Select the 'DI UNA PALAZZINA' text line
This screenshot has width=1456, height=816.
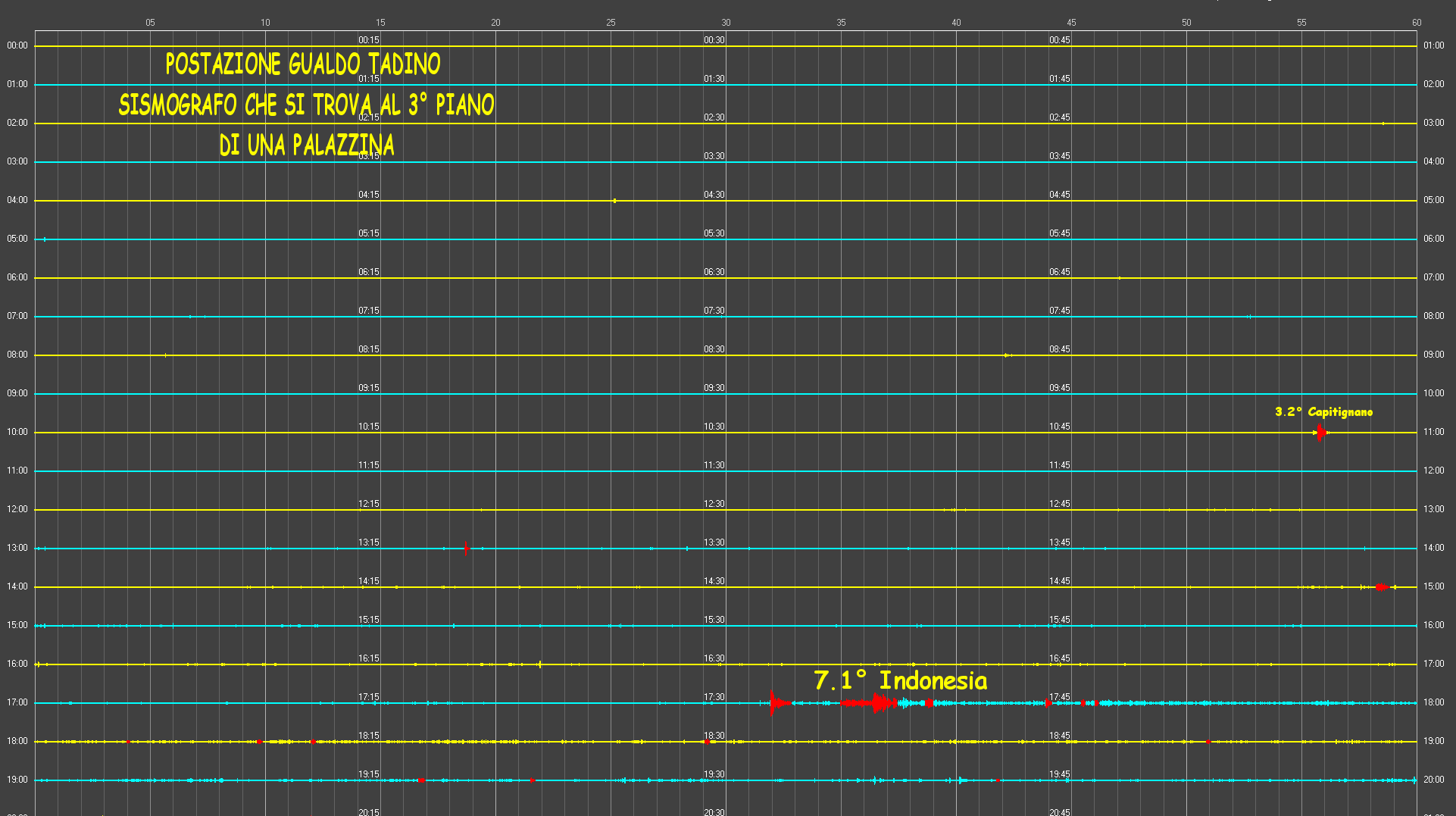307,145
